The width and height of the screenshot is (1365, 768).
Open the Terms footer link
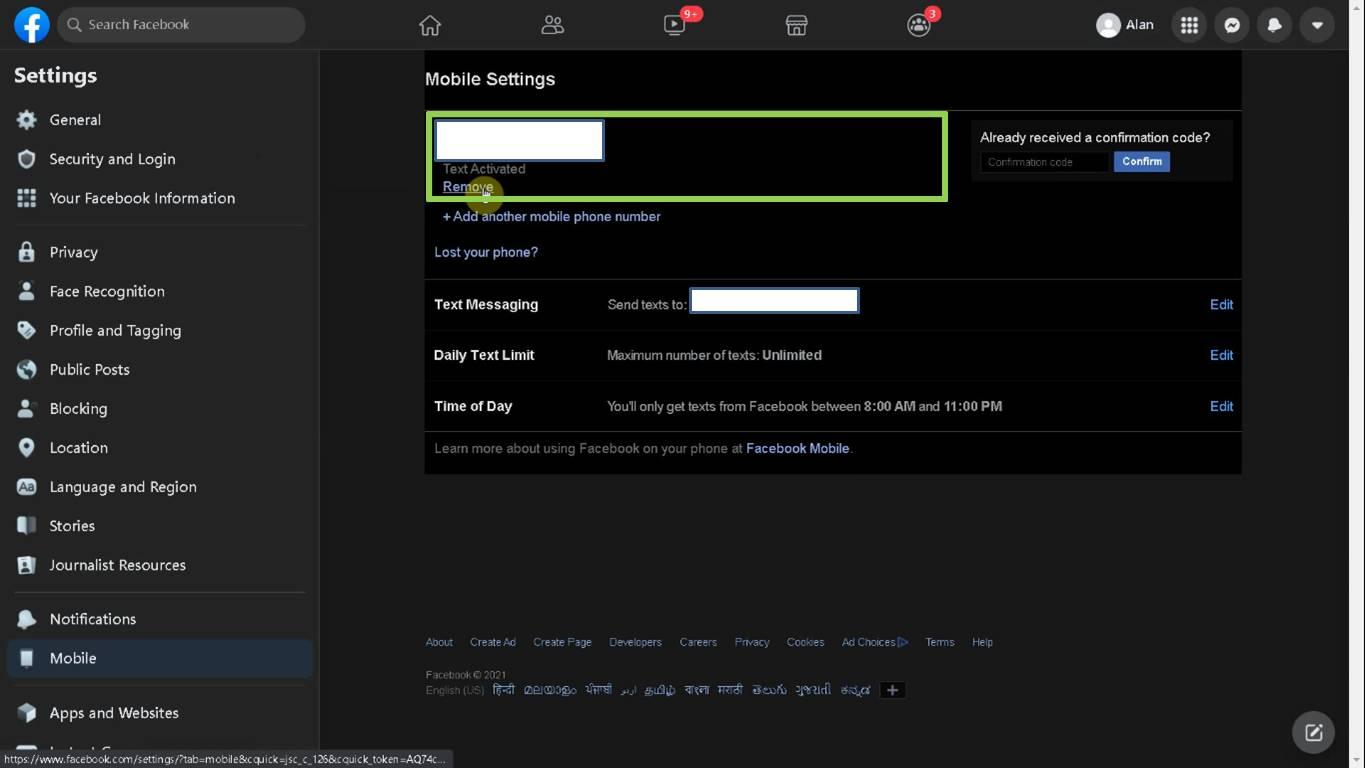pos(939,642)
